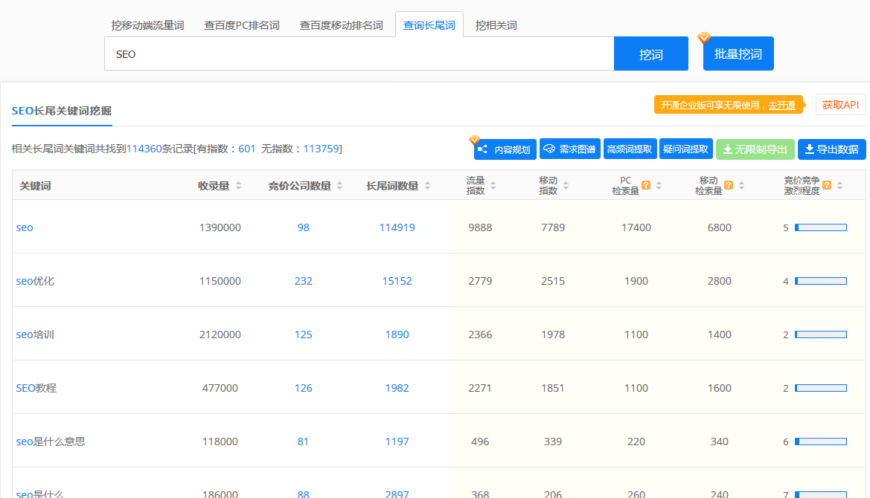Open keyword link SEO教程

click(x=36, y=388)
